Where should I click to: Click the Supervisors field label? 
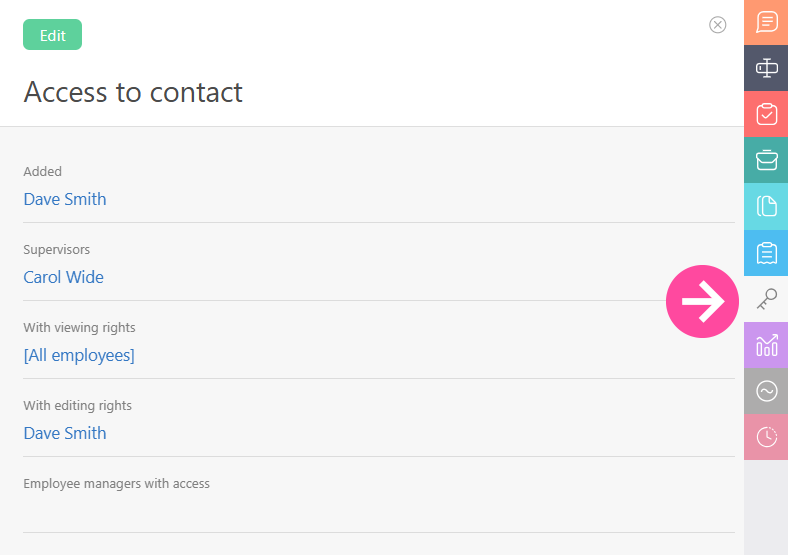pyautogui.click(x=57, y=249)
